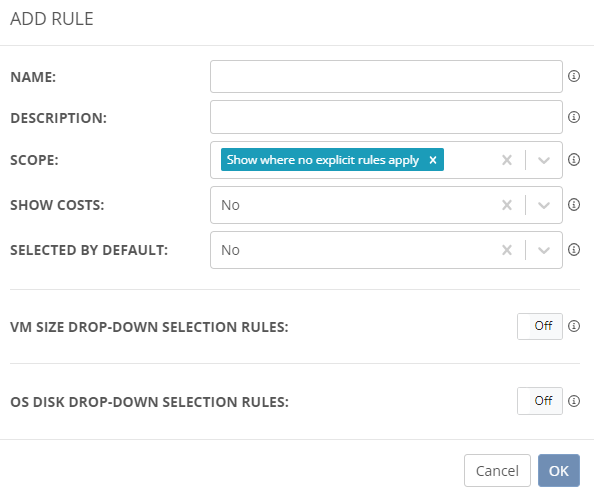Click info icon for VM Size rules

coord(574,326)
